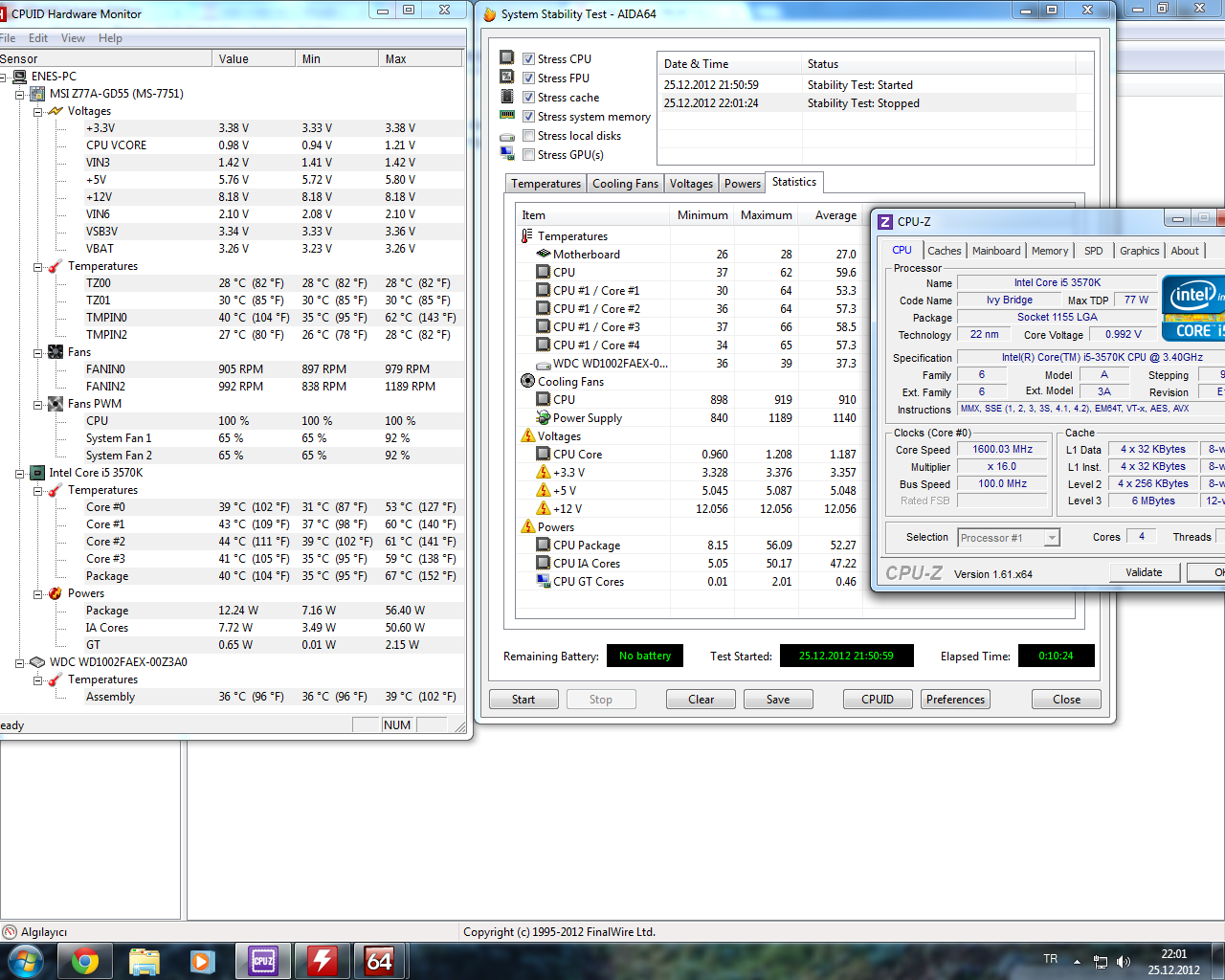Click the Stress local disks drive icon
Viewport: 1225px width, 980px height.
507,136
